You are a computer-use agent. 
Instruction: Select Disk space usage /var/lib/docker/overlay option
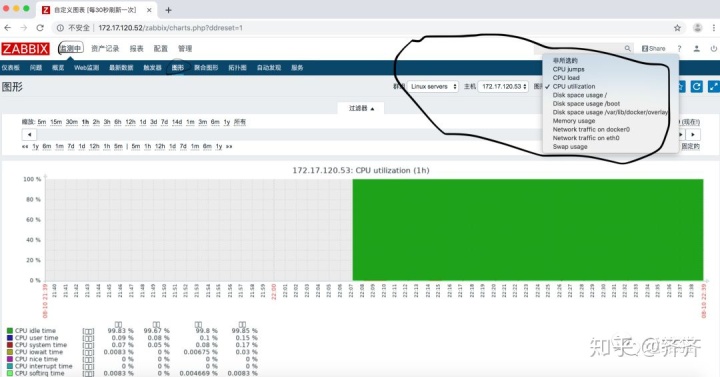click(610, 112)
